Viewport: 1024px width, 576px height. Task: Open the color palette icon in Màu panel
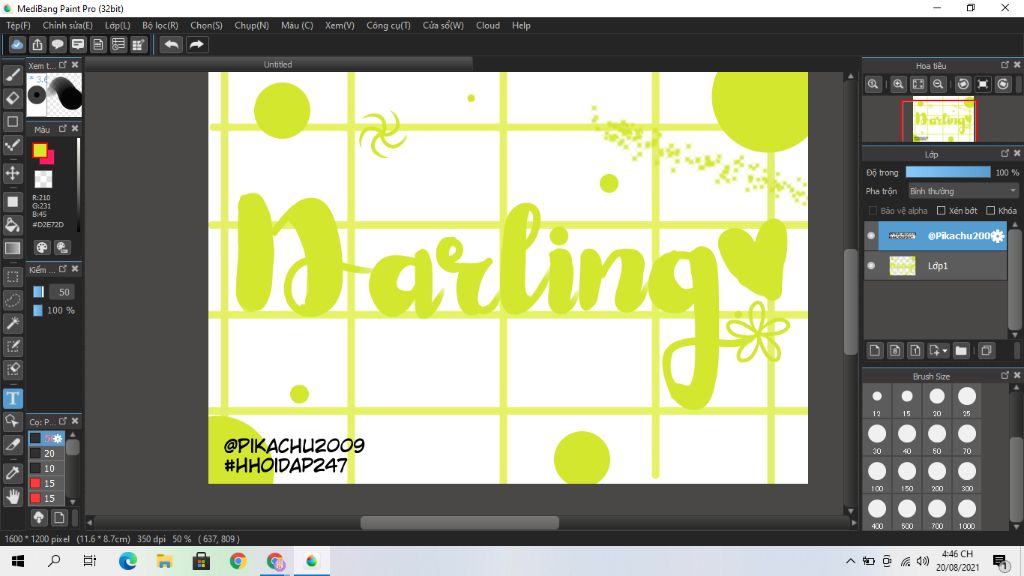click(x=42, y=248)
